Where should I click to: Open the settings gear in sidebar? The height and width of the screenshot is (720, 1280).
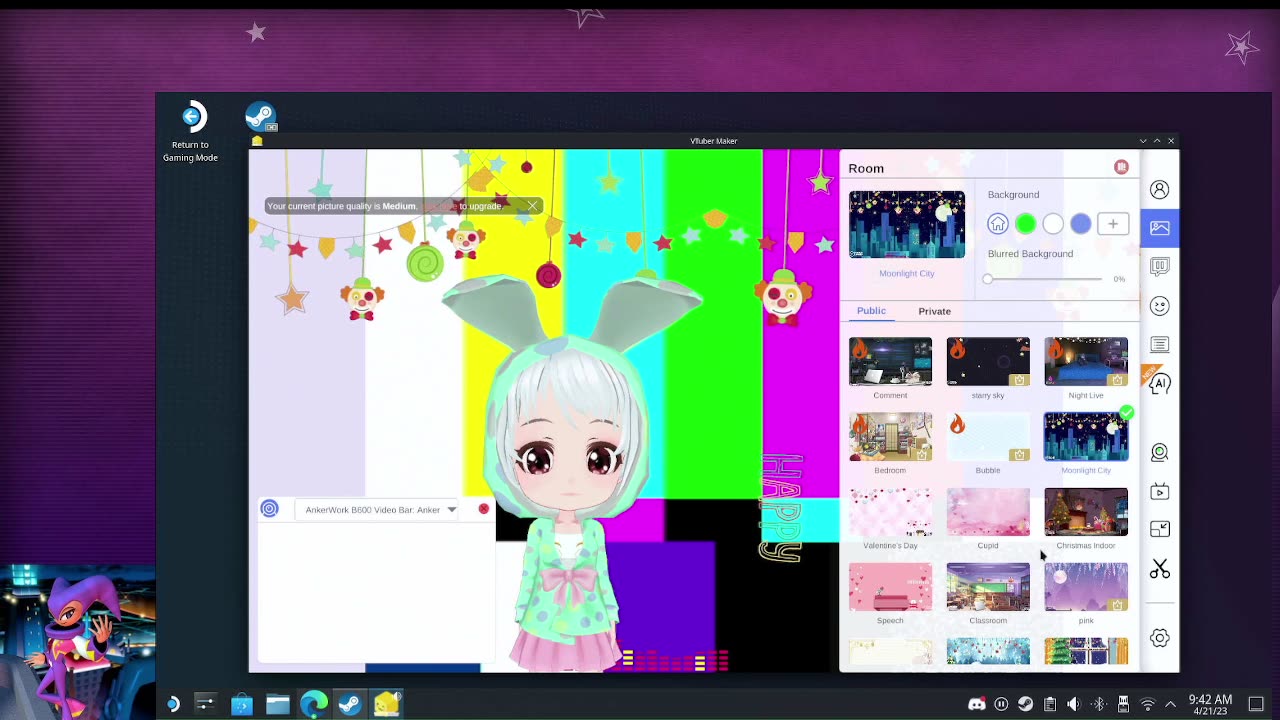1159,638
